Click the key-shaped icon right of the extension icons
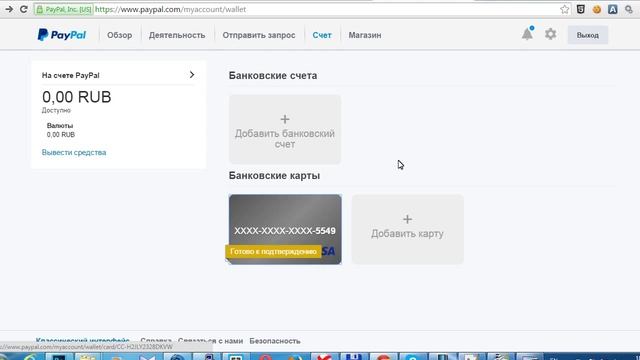640x360 pixels. (629, 9)
